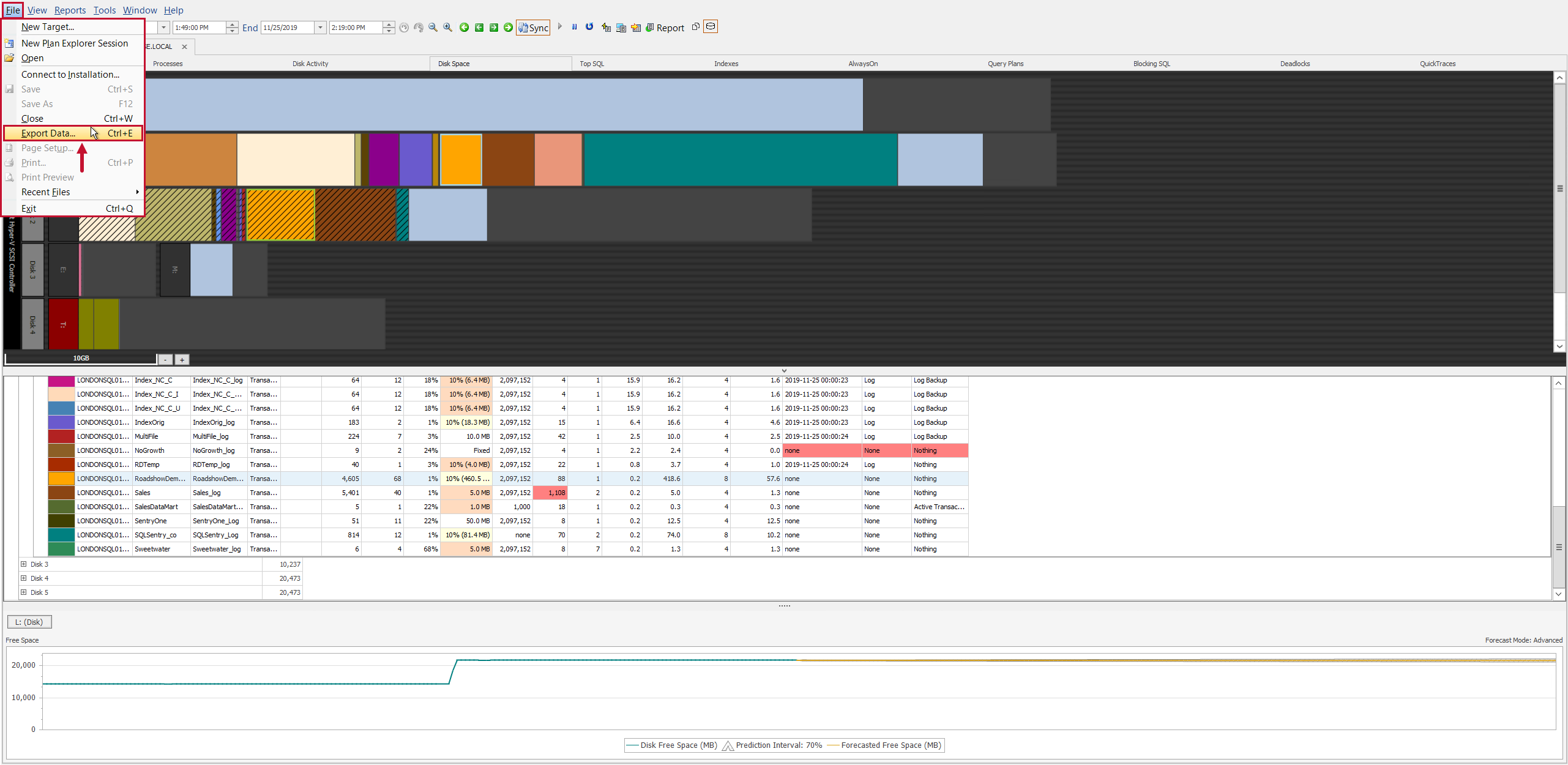Switch to the Top SQL tab
Screen dimensions: 1568x765
(x=591, y=63)
